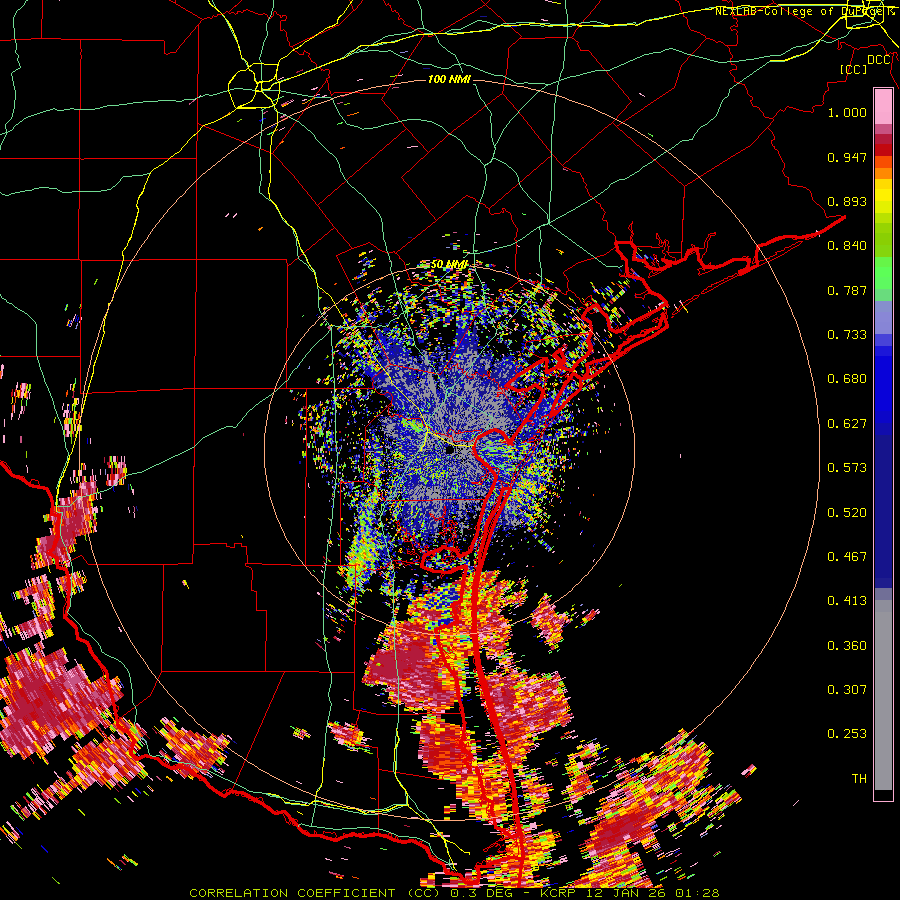Pick the red band on the color scale

click(883, 150)
